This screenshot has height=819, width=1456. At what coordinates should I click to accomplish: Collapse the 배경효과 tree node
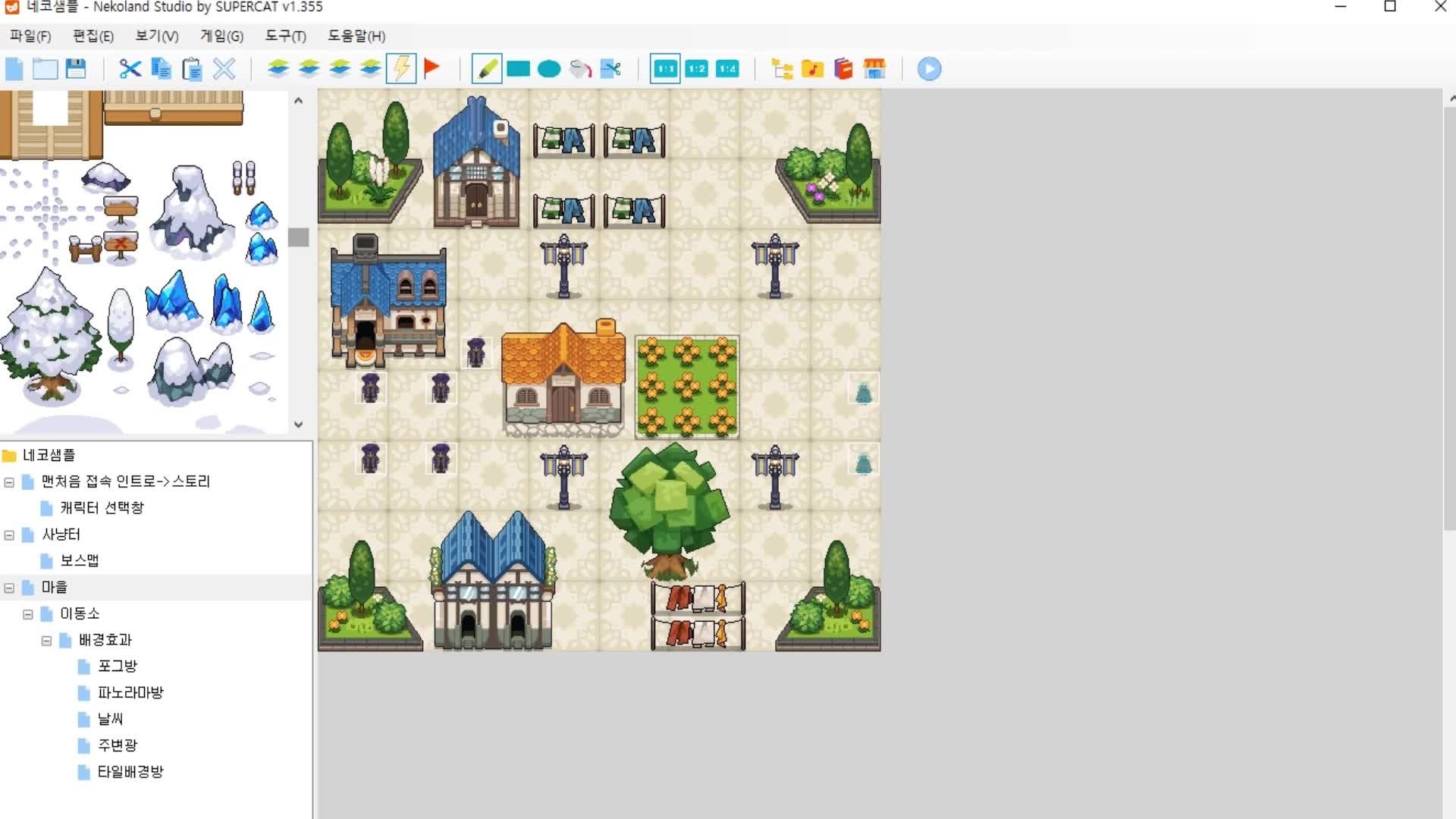[x=46, y=641]
